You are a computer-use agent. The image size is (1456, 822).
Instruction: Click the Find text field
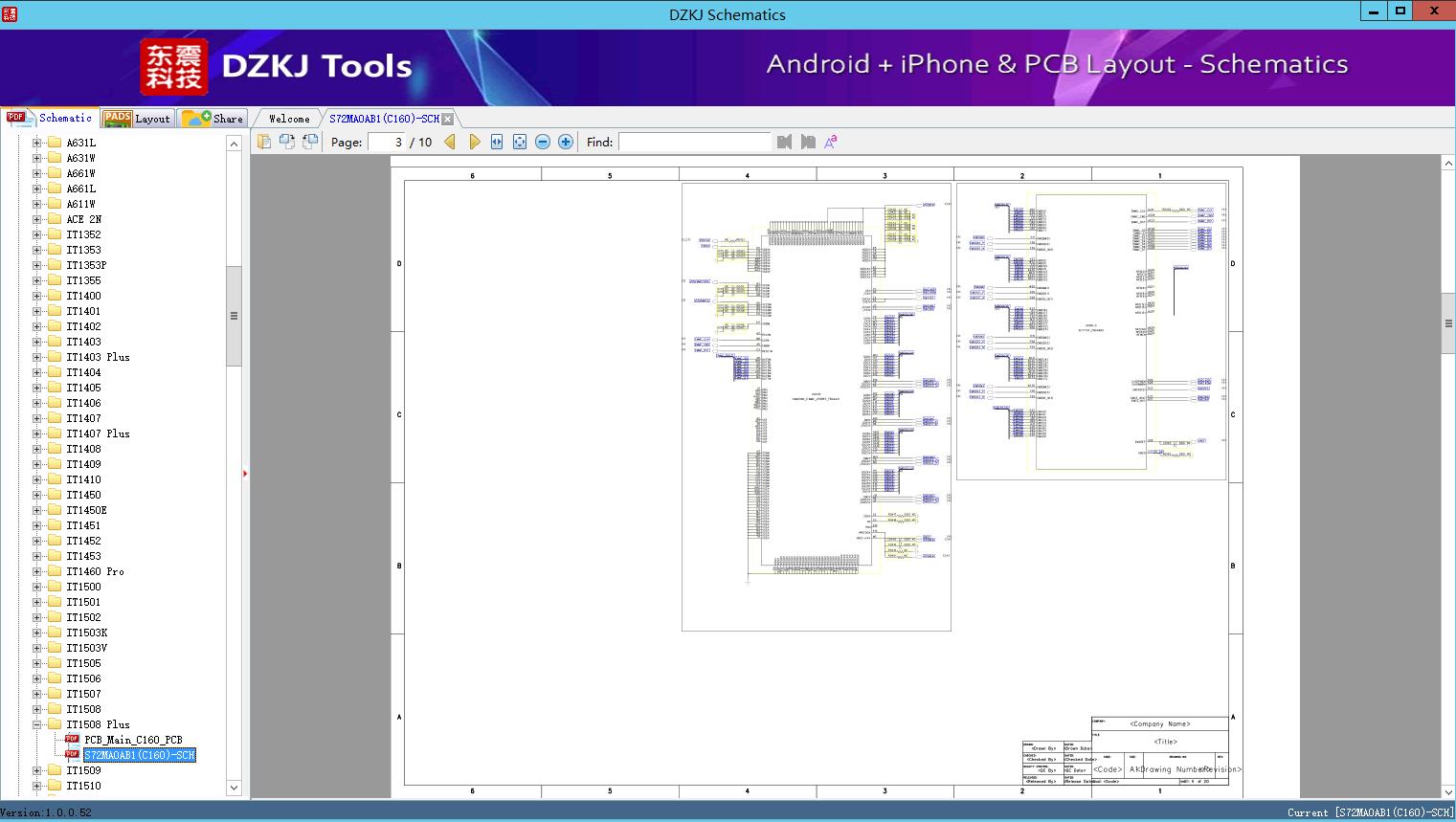point(694,142)
